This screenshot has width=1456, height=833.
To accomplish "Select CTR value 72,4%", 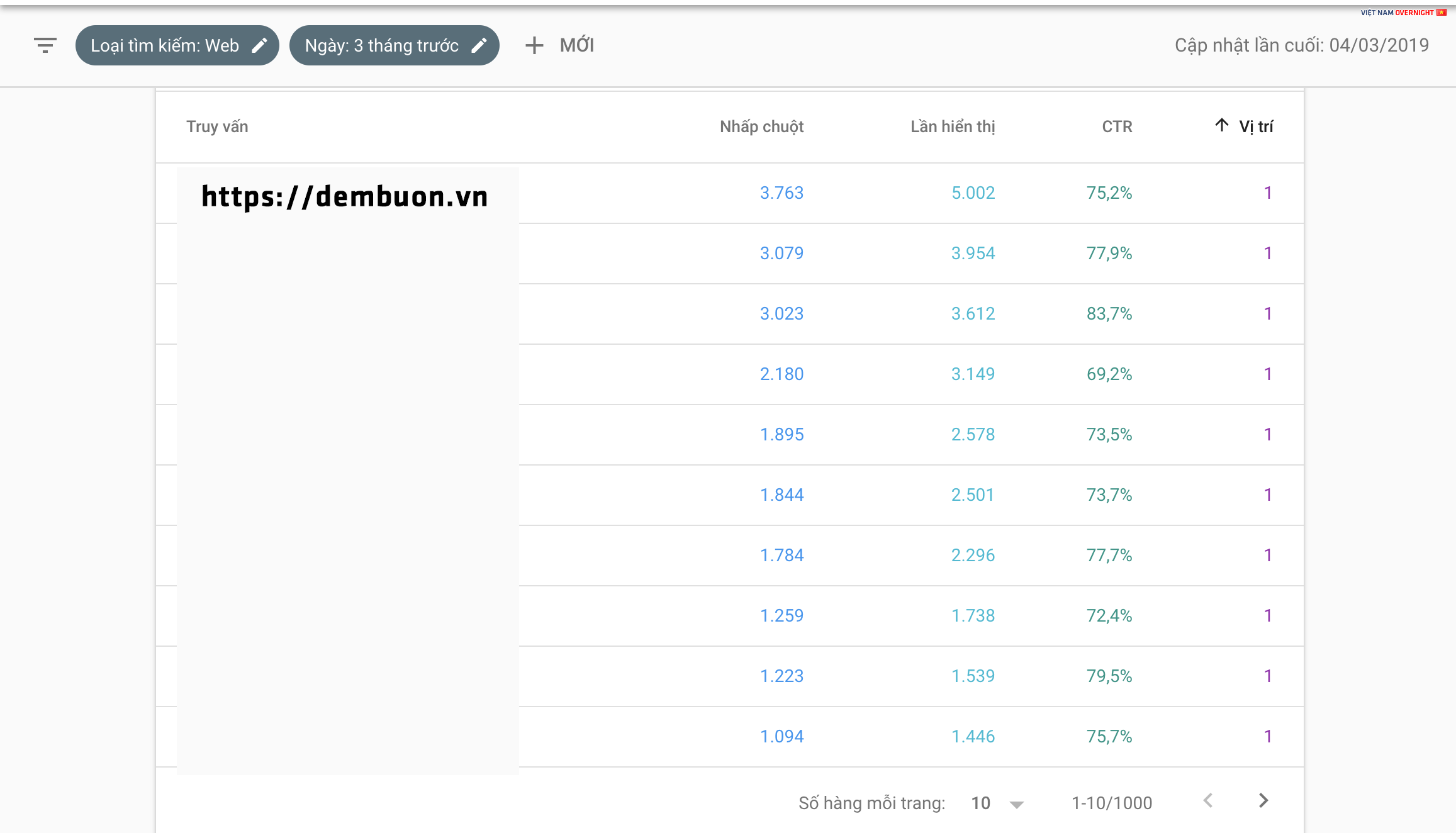I will [x=1109, y=615].
